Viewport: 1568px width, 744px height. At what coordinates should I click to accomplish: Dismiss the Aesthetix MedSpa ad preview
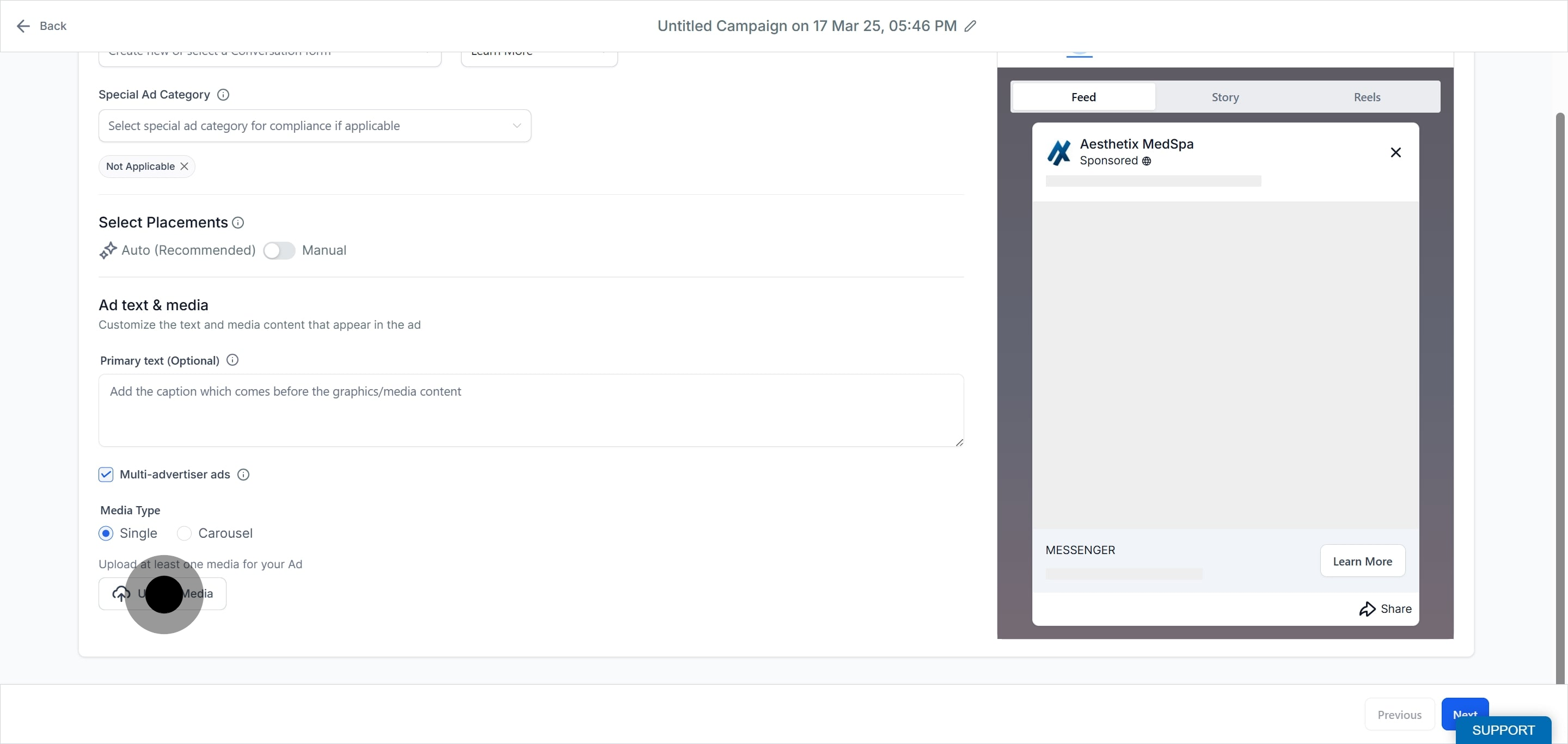pyautogui.click(x=1396, y=153)
